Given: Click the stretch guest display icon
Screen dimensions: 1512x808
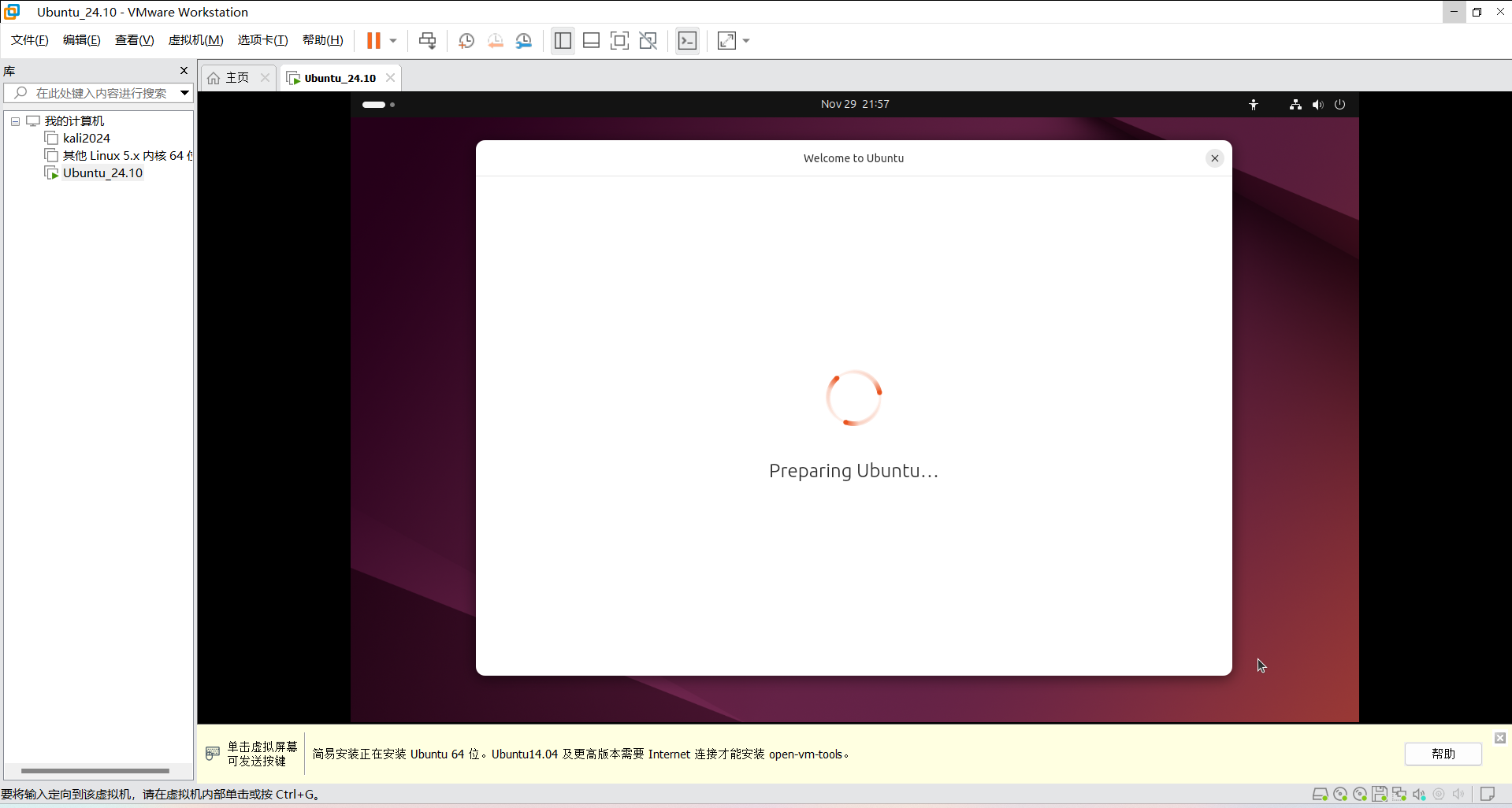Looking at the screenshot, I should coord(726,41).
